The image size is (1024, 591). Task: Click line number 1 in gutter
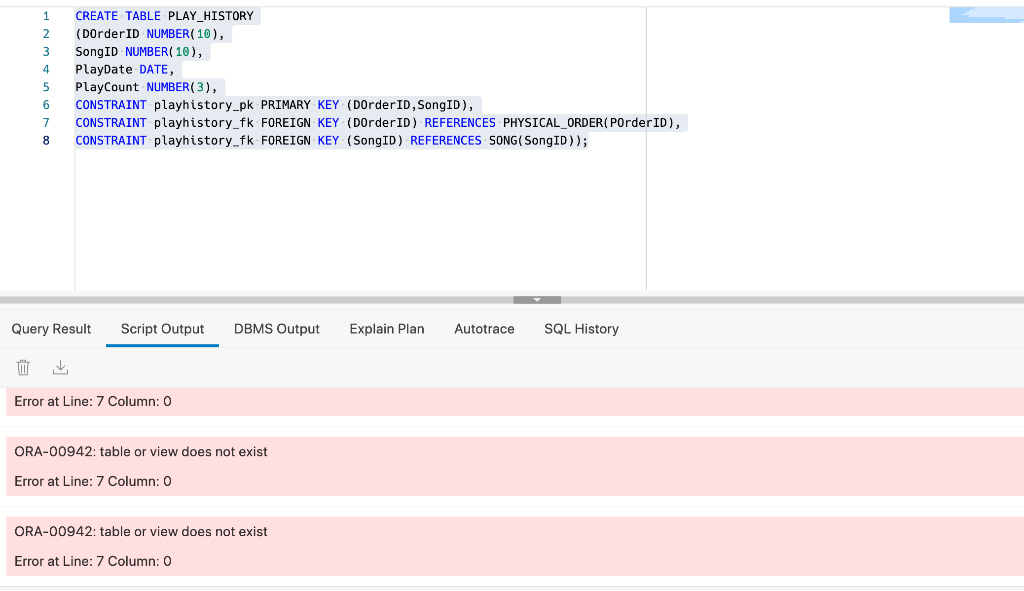point(46,16)
